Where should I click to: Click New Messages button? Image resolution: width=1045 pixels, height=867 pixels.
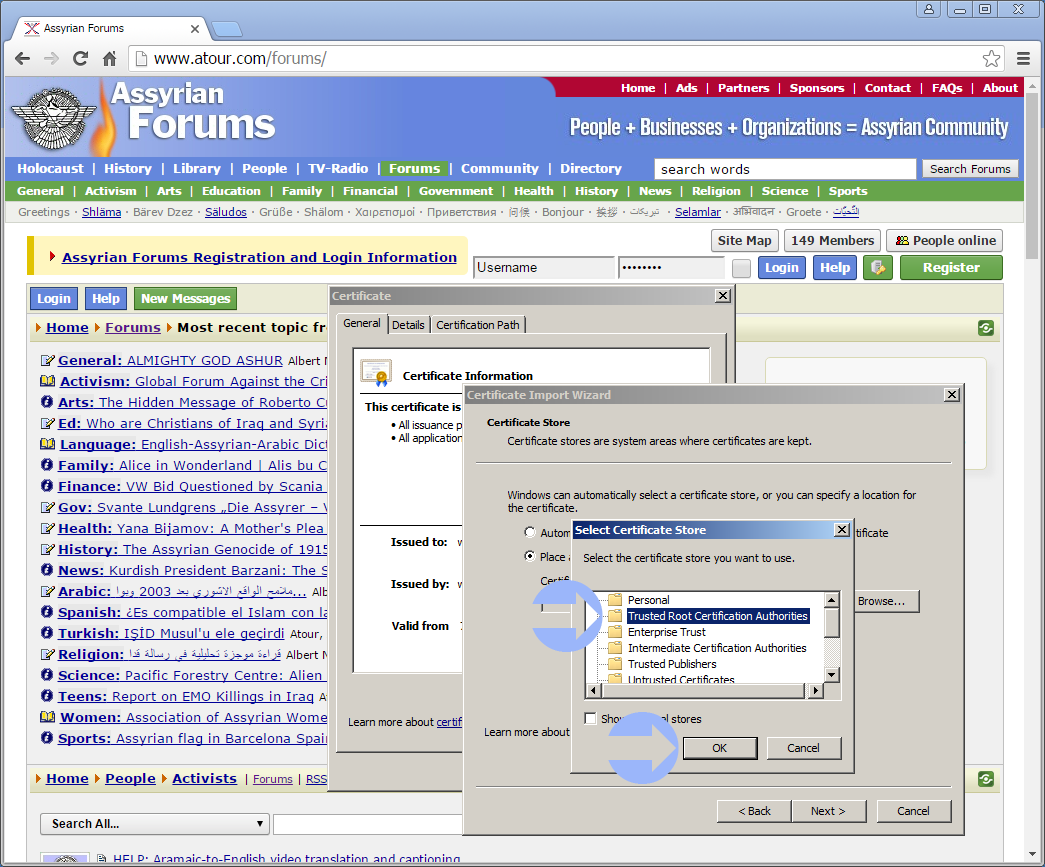click(185, 299)
